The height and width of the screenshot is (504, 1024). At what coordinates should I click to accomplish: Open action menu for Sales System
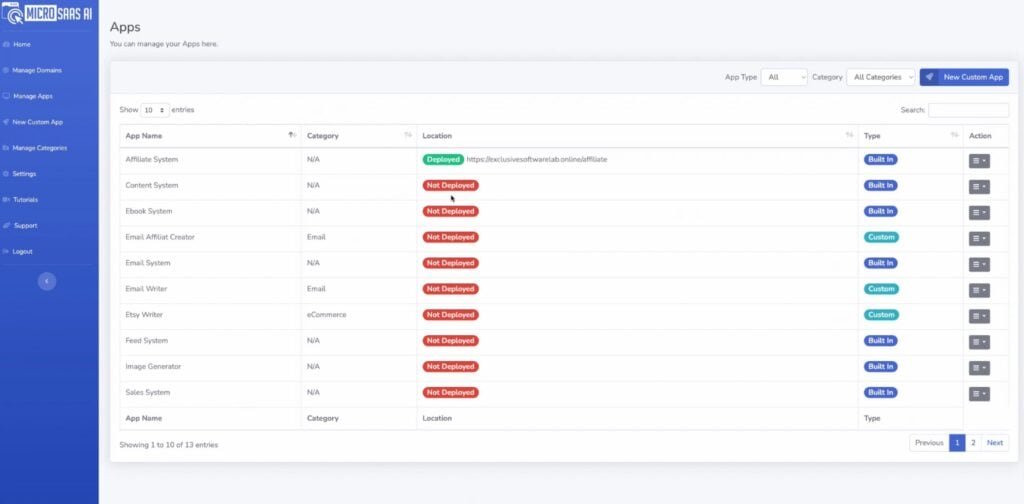[979, 394]
